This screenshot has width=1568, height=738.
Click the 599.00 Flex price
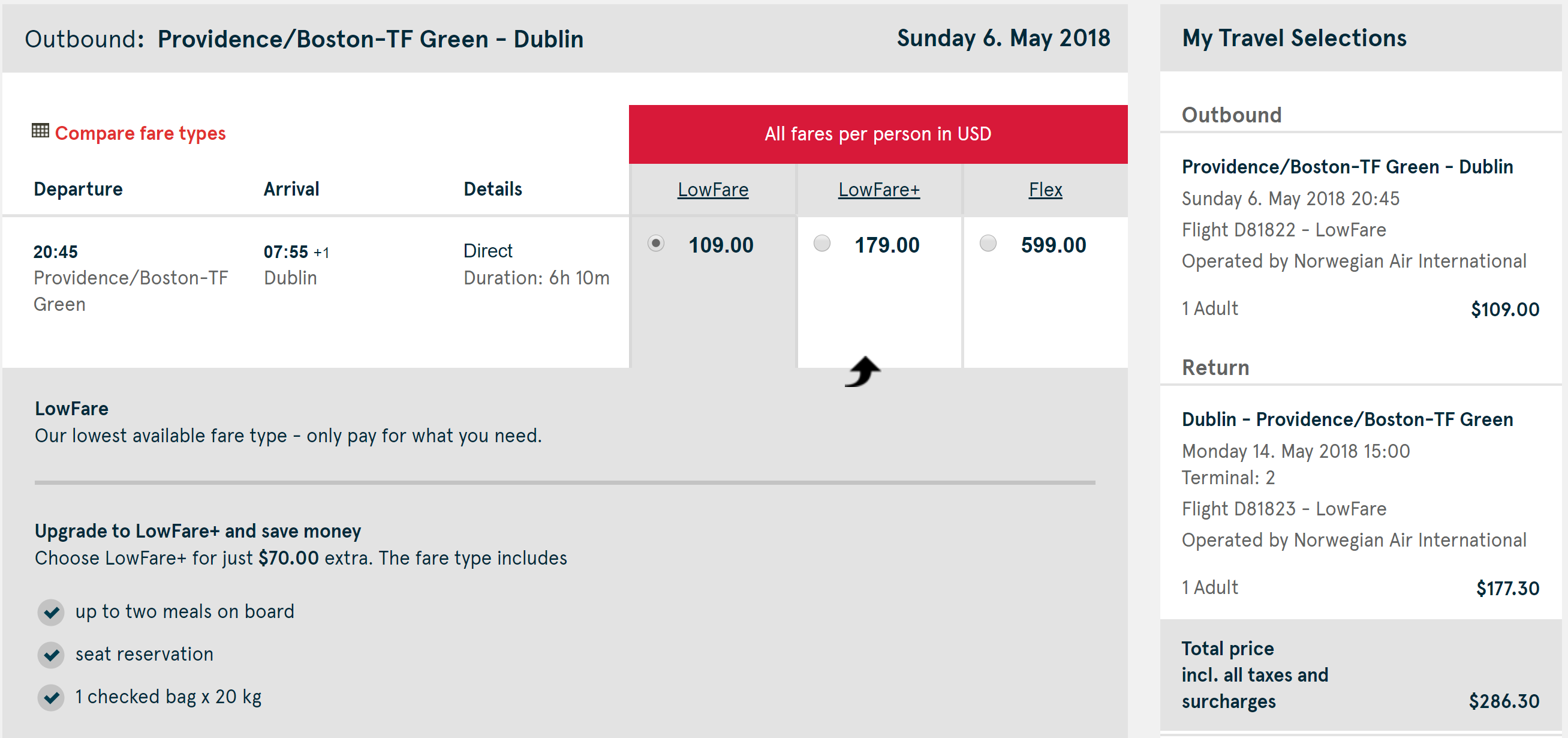(x=1053, y=245)
